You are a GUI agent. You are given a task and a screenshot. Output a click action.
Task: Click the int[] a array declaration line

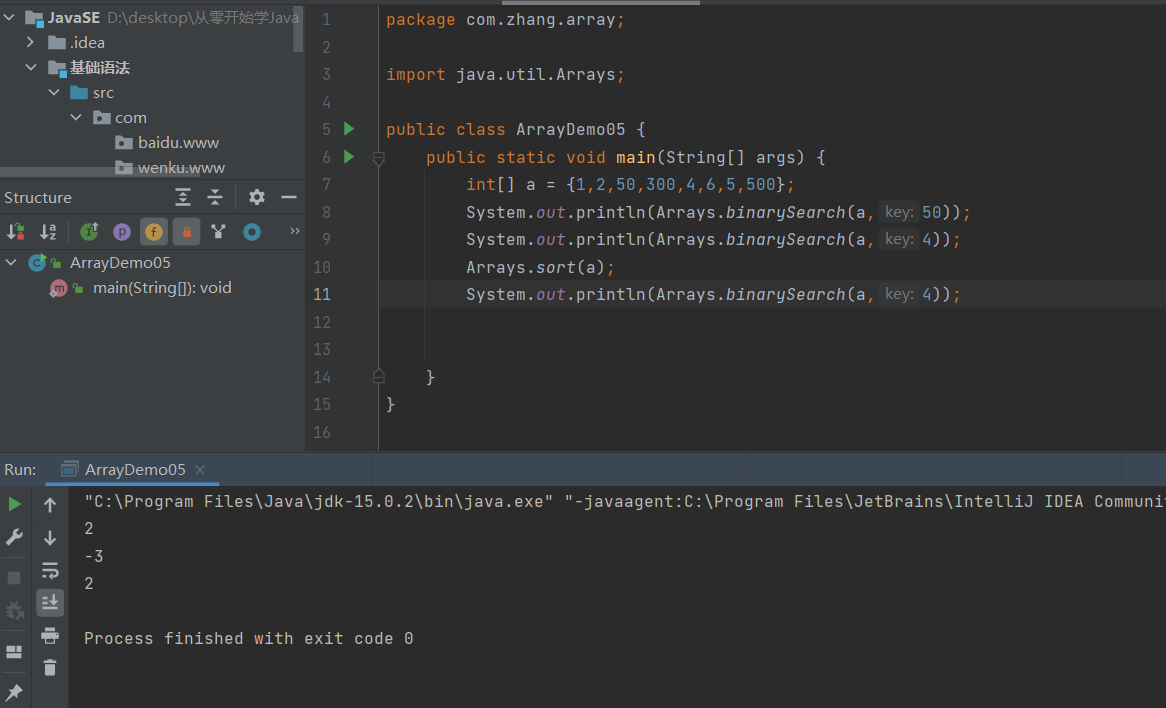(631, 184)
